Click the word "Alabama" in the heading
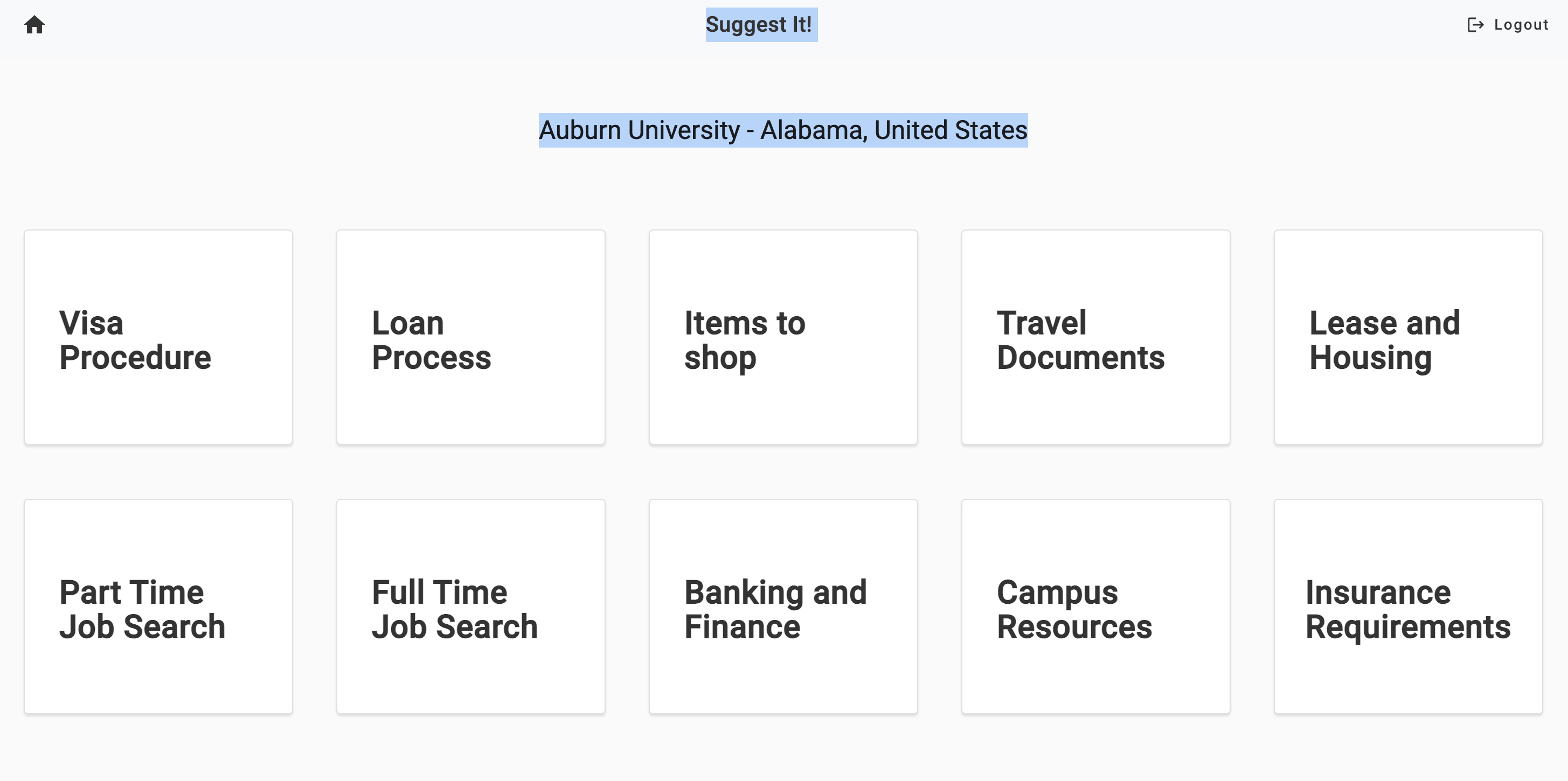The height and width of the screenshot is (781, 1568). 814,130
